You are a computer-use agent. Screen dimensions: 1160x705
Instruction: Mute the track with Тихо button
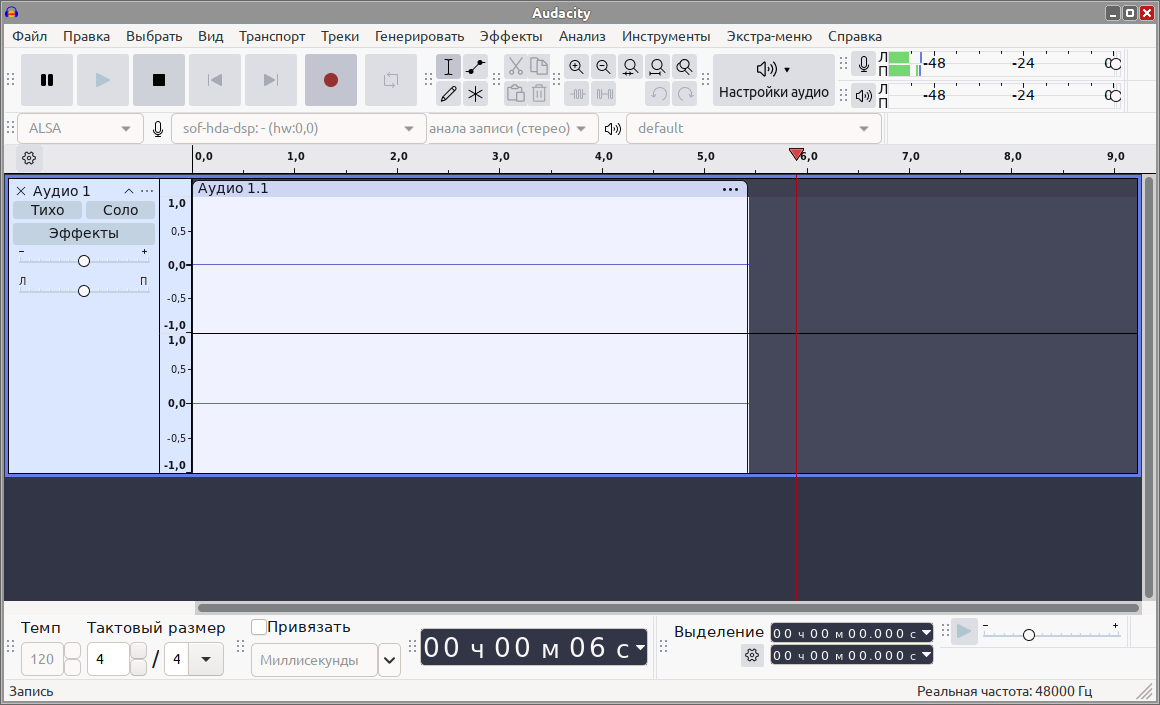point(47,210)
